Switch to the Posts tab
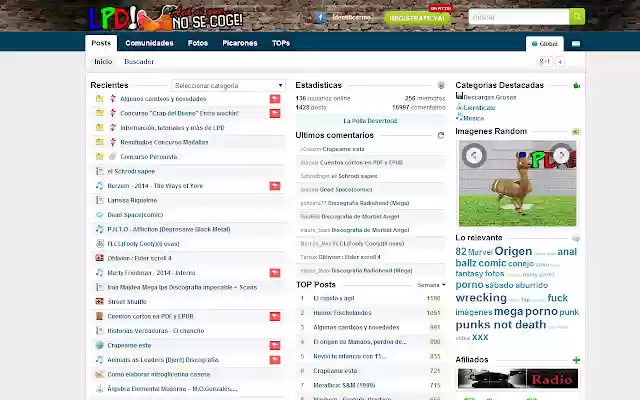 (x=101, y=43)
